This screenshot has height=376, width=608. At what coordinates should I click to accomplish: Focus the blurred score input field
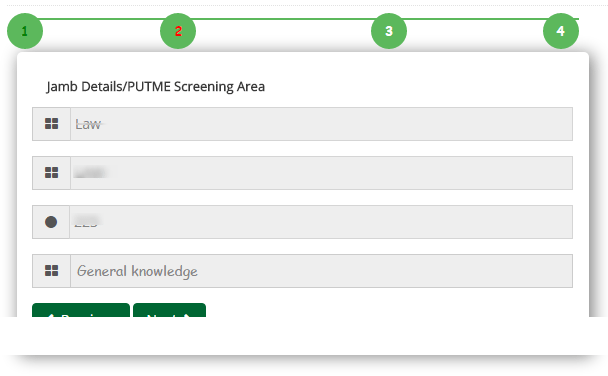321,222
